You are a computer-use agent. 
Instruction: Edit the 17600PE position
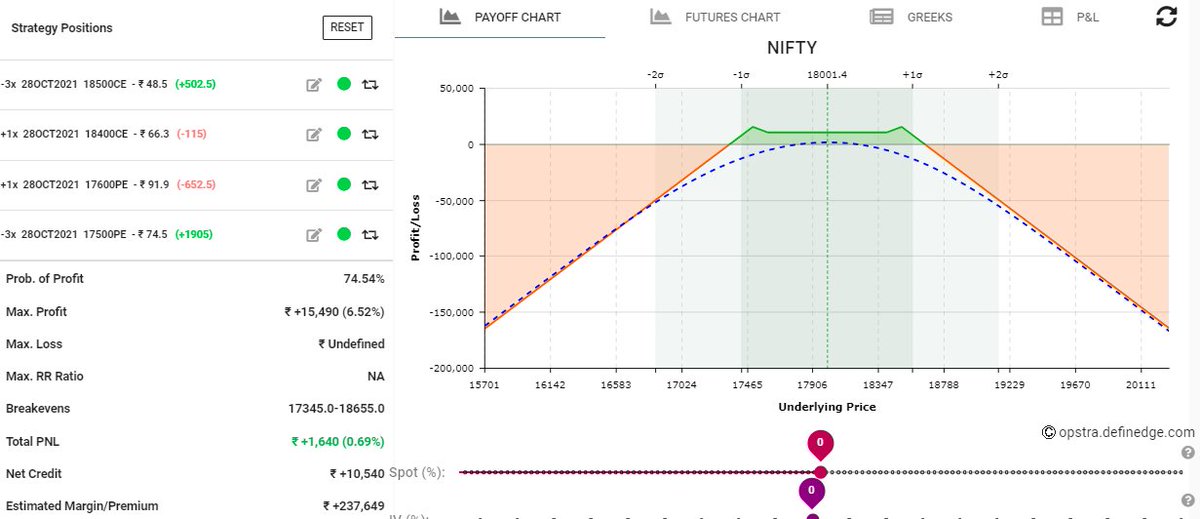(x=314, y=184)
